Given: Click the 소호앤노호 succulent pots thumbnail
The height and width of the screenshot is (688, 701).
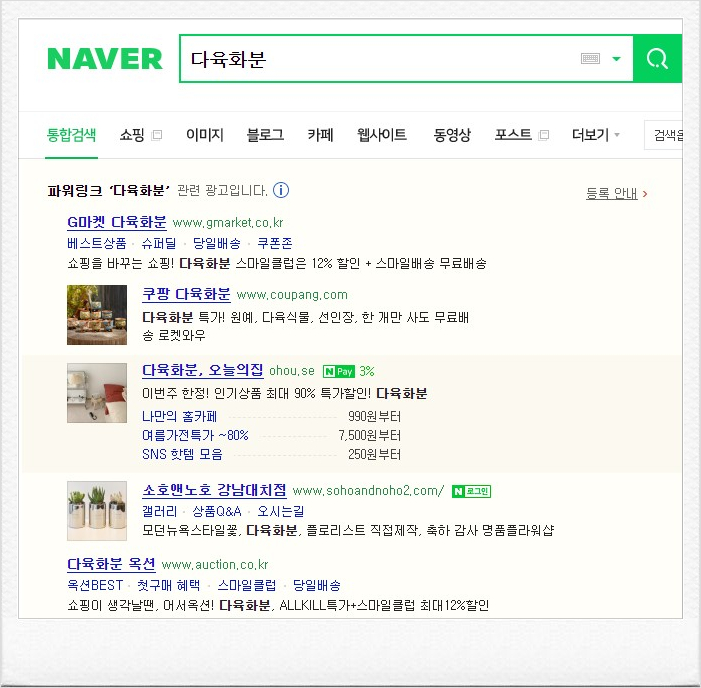Looking at the screenshot, I should click(97, 511).
